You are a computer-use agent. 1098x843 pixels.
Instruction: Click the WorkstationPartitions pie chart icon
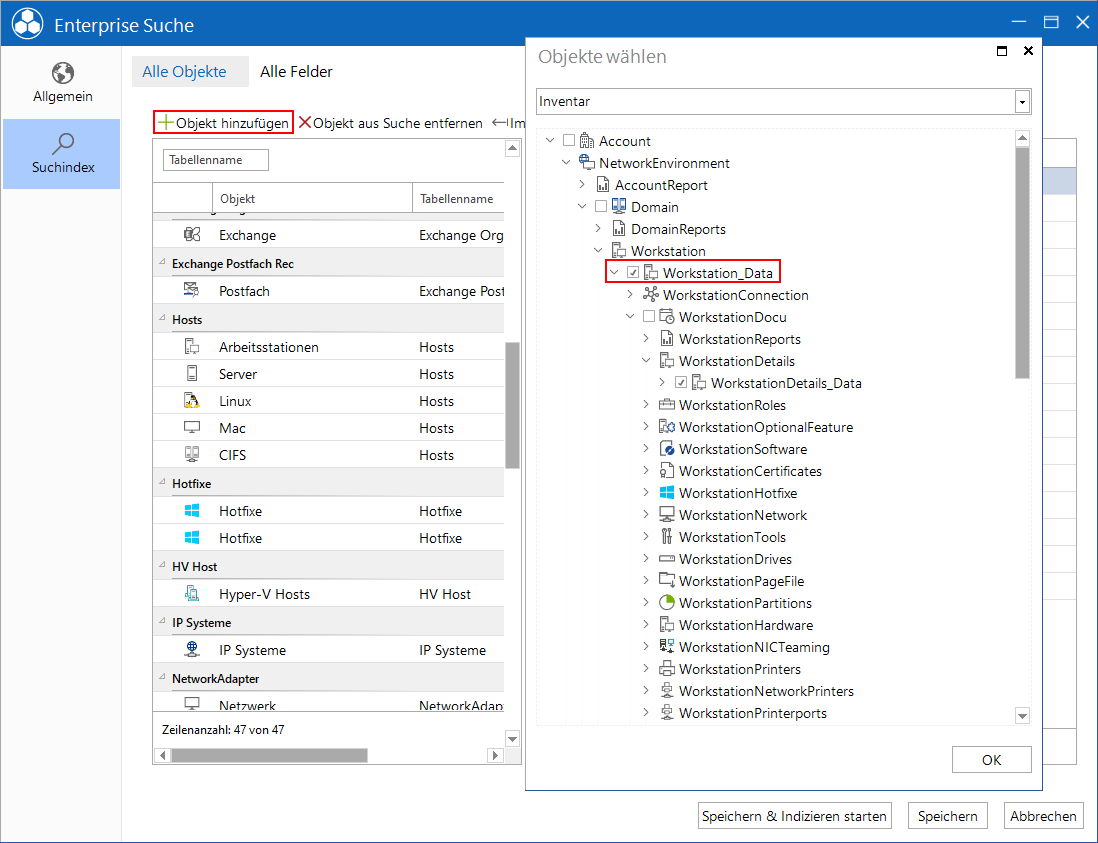click(667, 603)
